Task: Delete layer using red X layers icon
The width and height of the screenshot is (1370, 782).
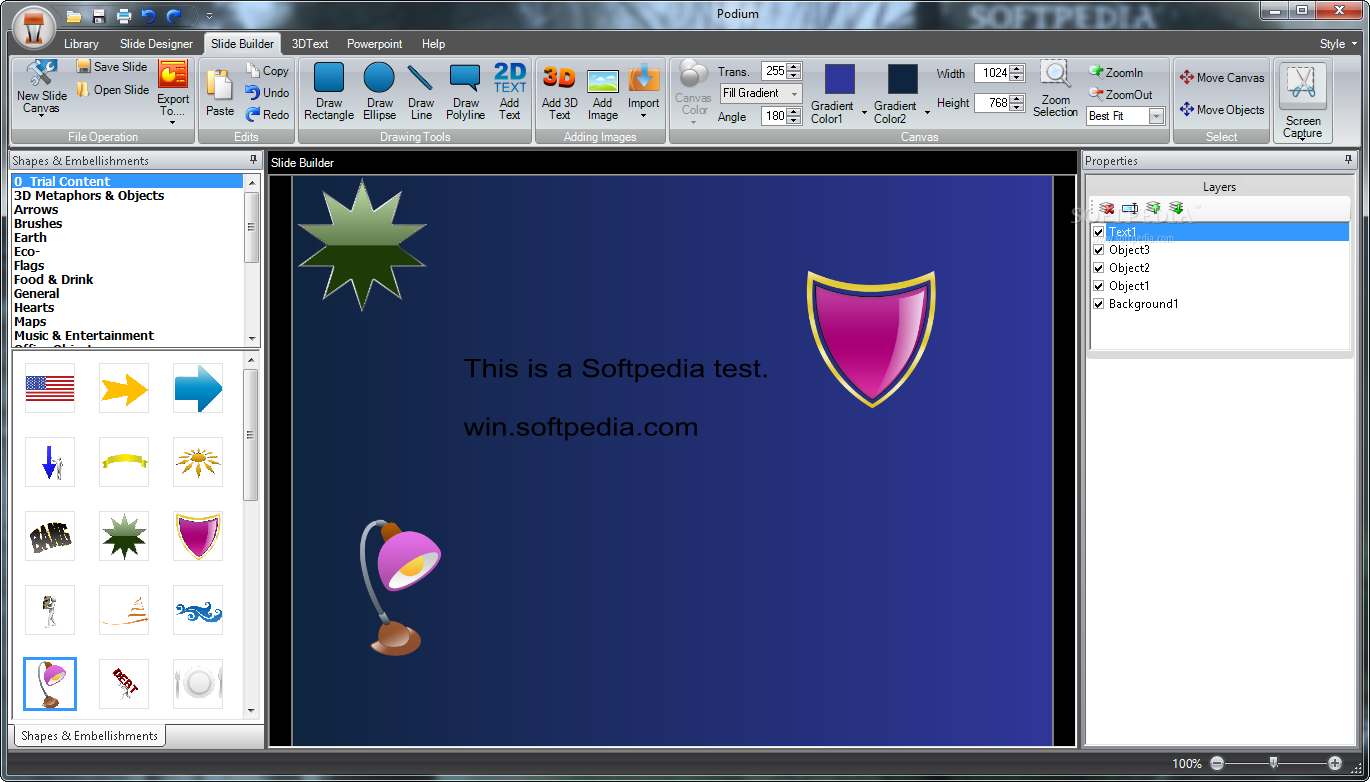Action: 1107,208
